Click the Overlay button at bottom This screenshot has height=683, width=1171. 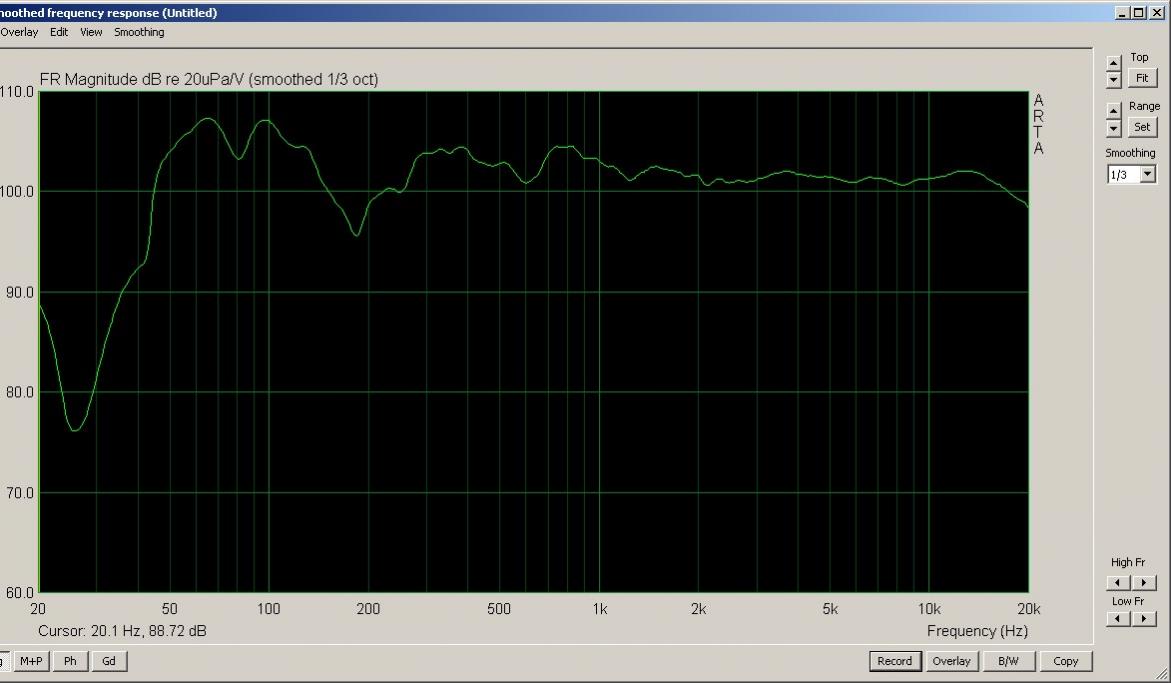pyautogui.click(x=951, y=661)
